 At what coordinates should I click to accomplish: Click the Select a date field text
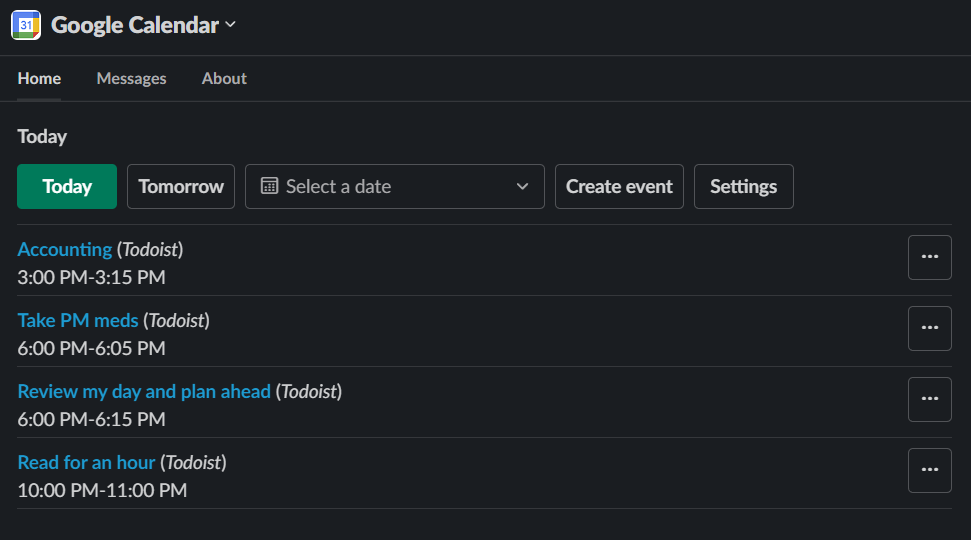(338, 186)
